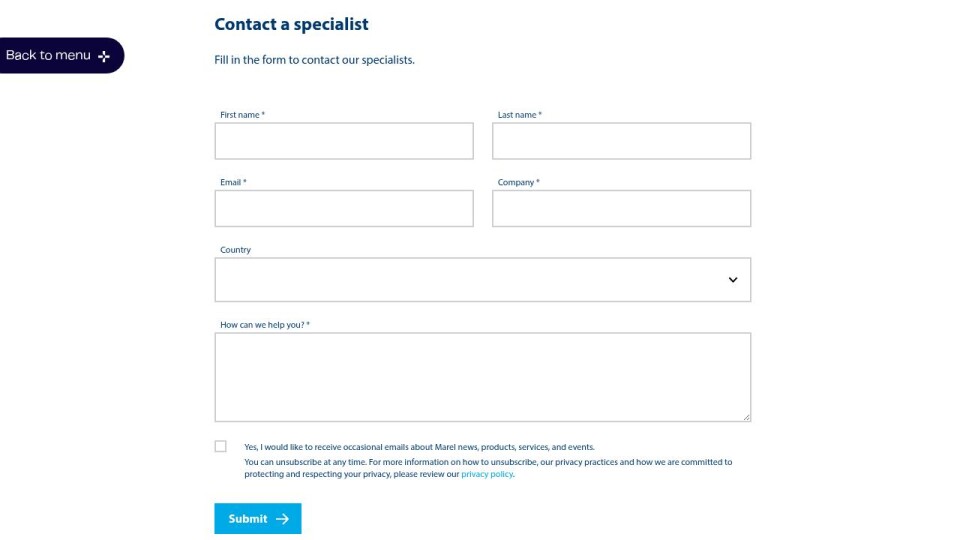Image resolution: width=960 pixels, height=540 pixels.
Task: Tick the Marel news emails checkbox
Action: (220, 446)
